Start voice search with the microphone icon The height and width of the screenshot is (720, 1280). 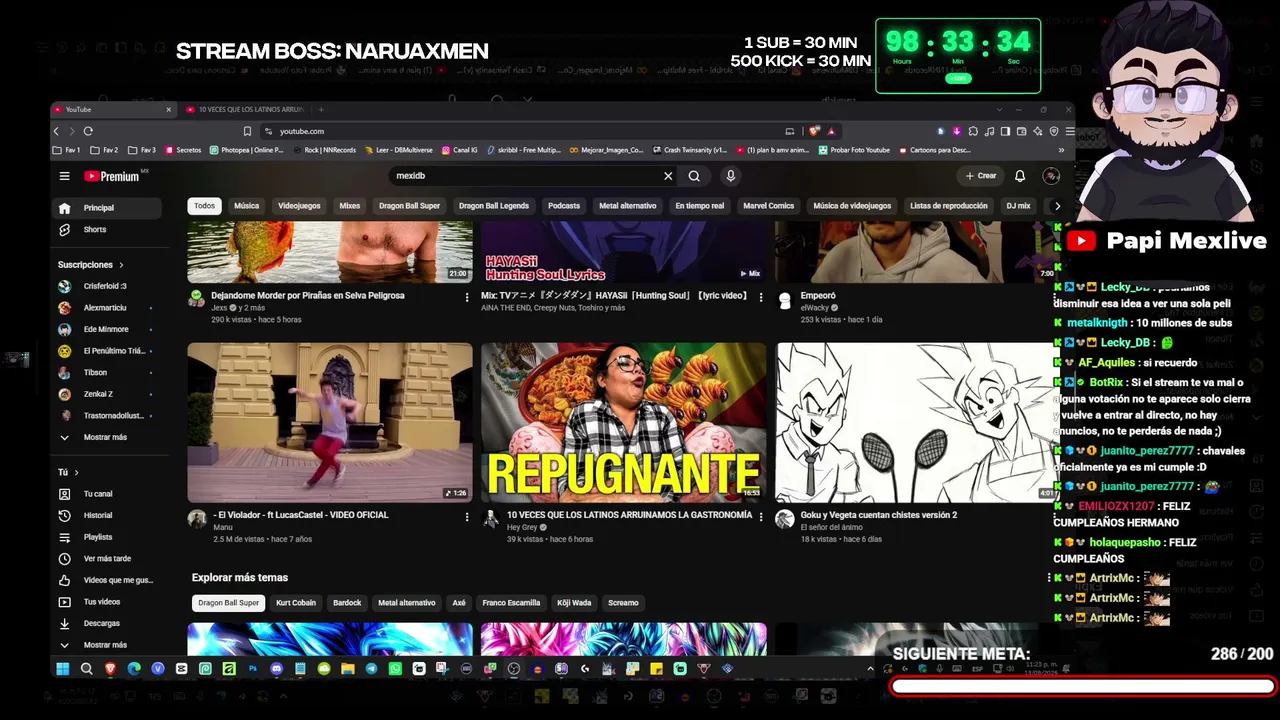731,176
